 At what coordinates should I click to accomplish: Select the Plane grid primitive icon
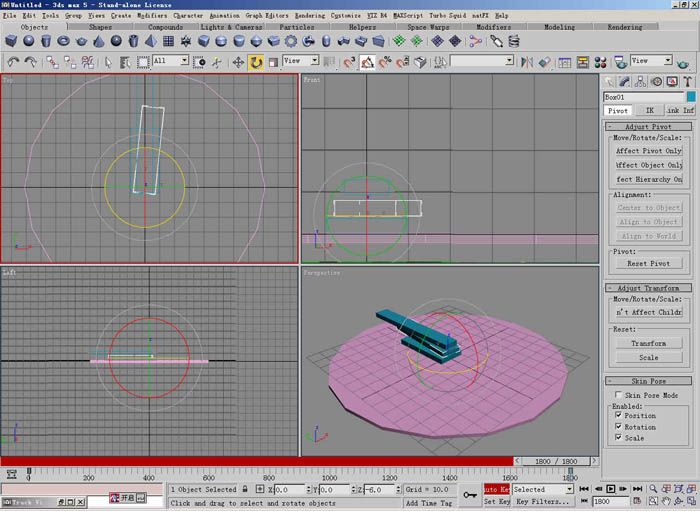tap(168, 42)
